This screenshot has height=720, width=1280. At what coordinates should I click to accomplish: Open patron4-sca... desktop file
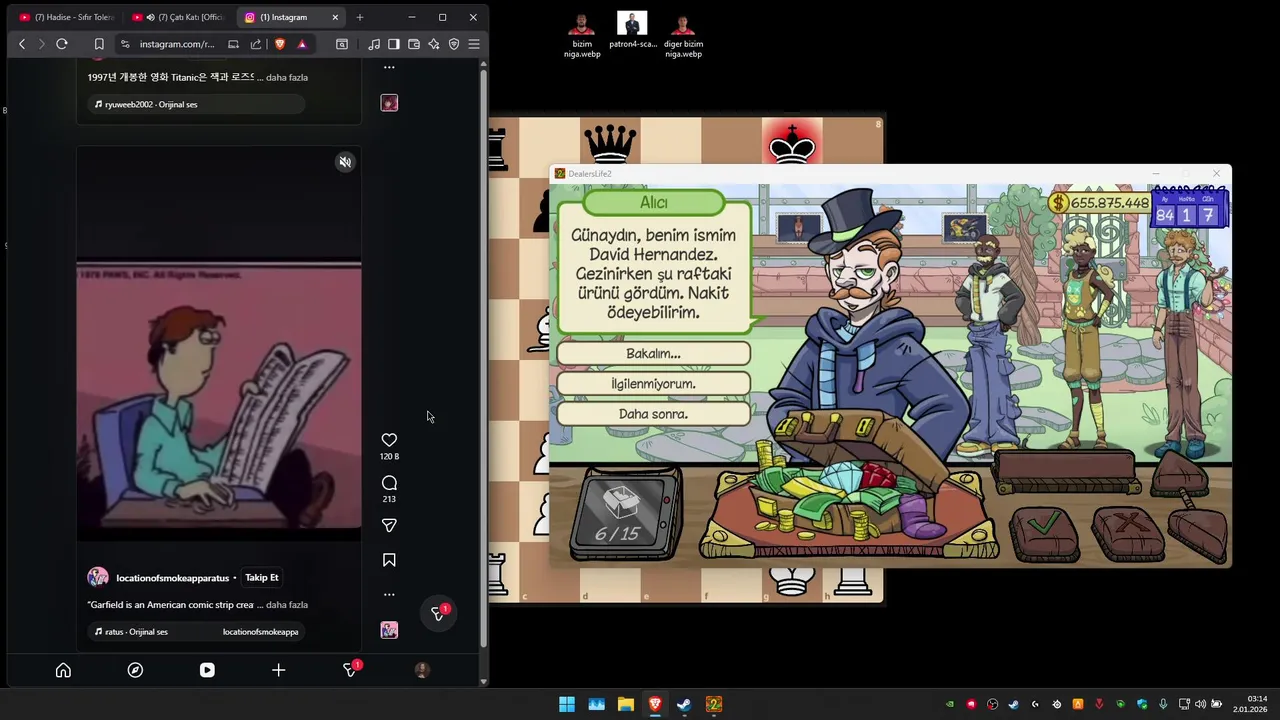click(x=632, y=30)
